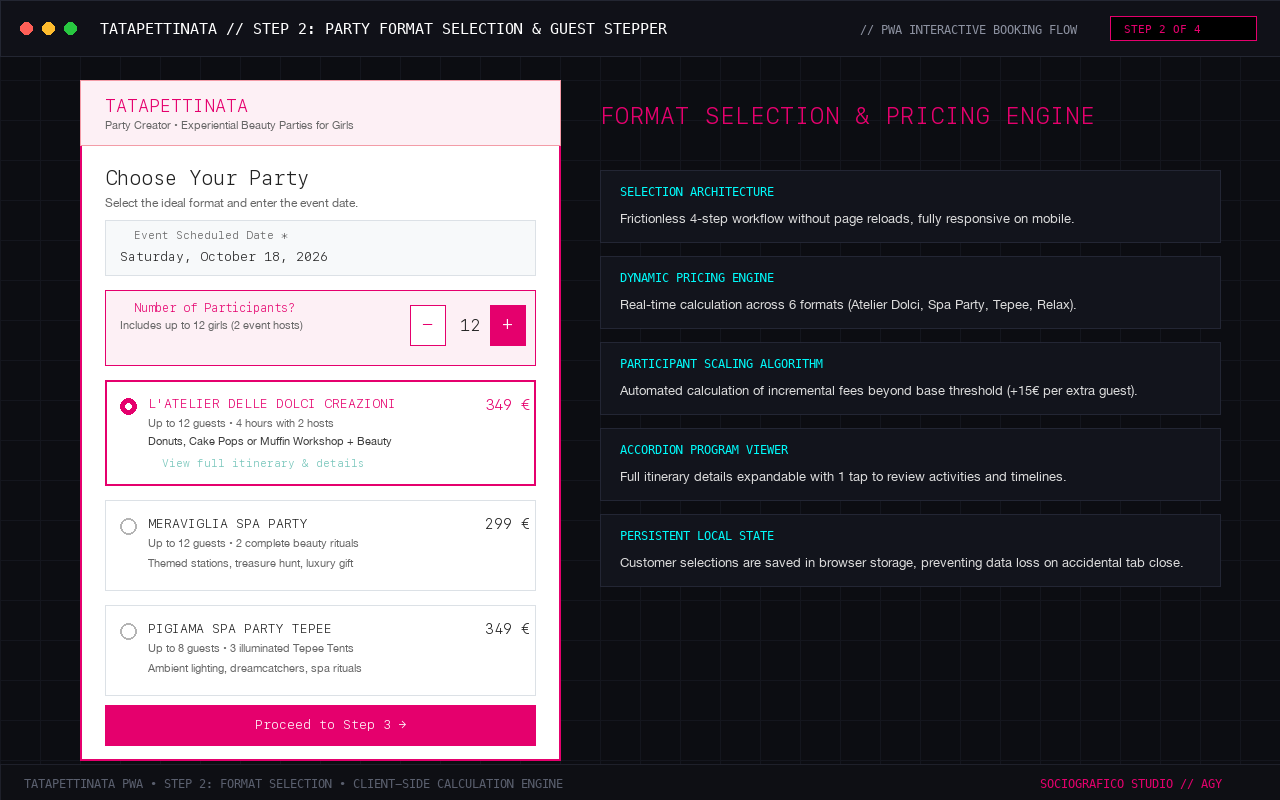Click the 349 € price on Atelier card

508,405
